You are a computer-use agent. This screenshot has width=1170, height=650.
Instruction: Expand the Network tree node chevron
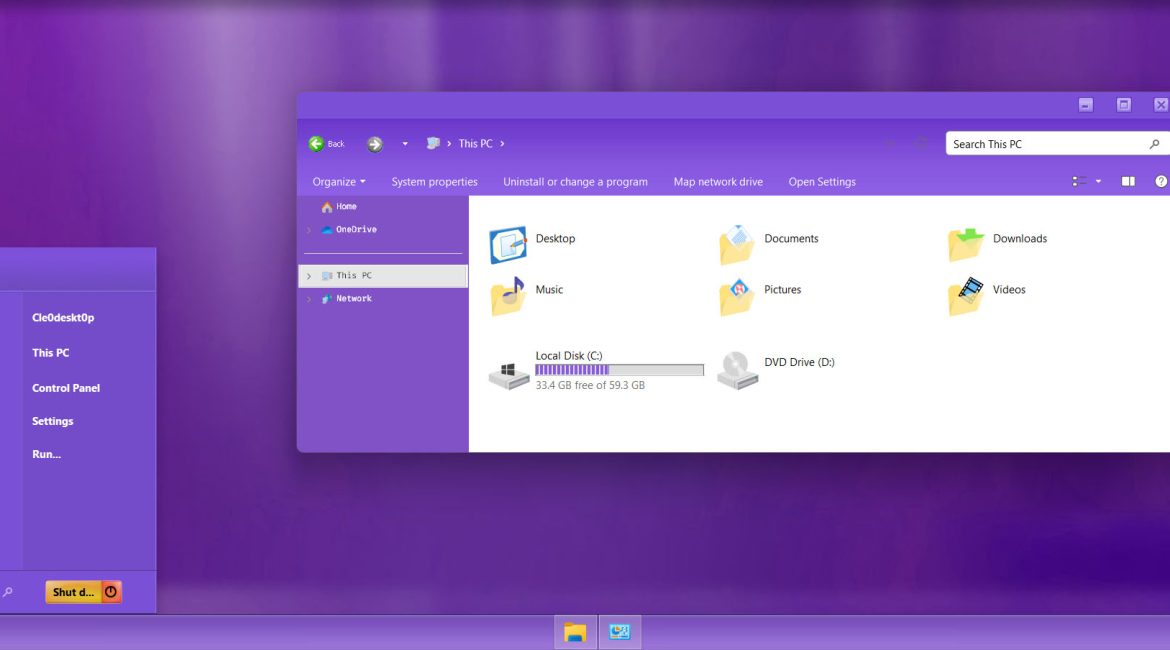[309, 299]
